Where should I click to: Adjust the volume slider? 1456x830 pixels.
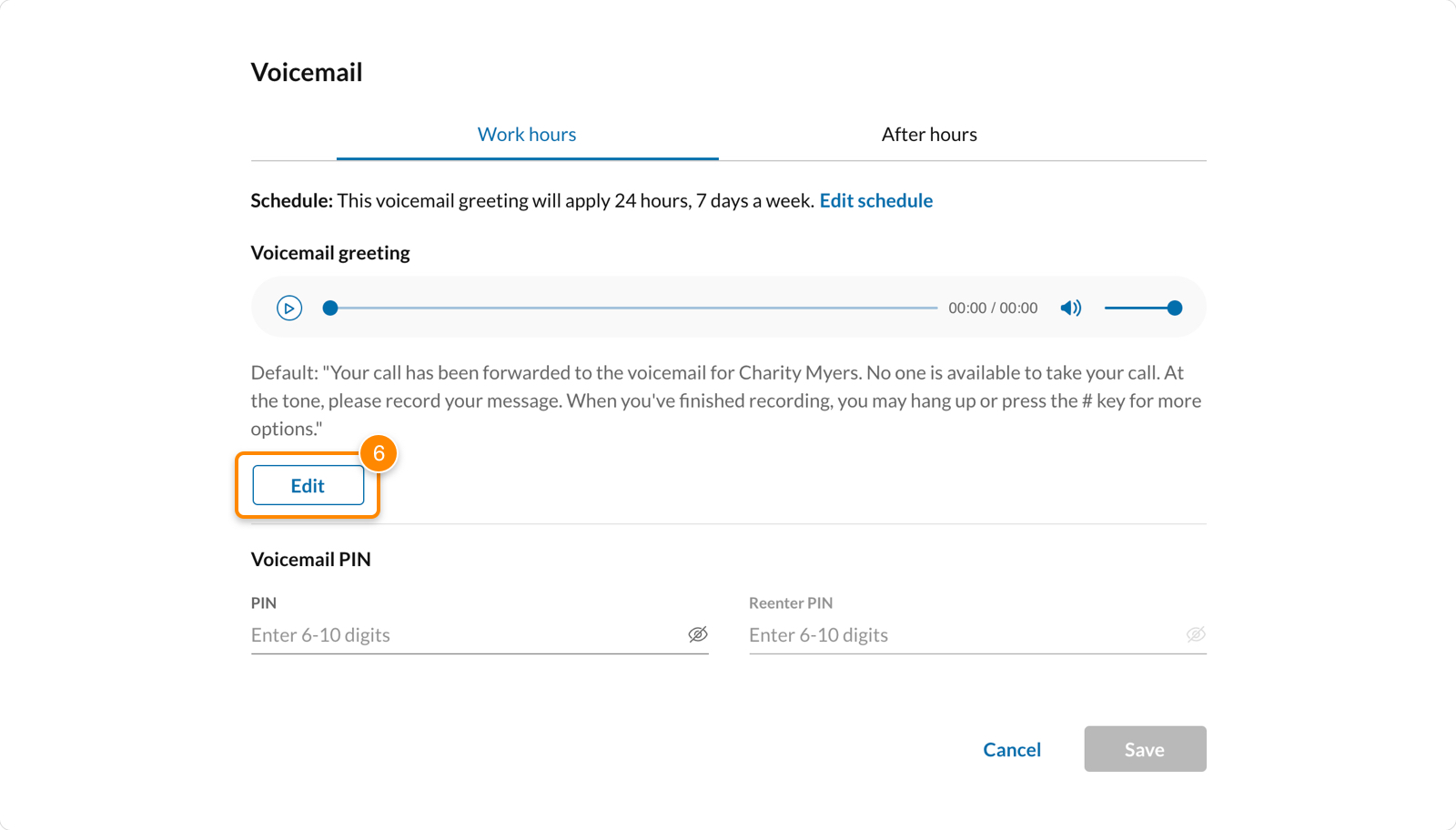coord(1142,308)
